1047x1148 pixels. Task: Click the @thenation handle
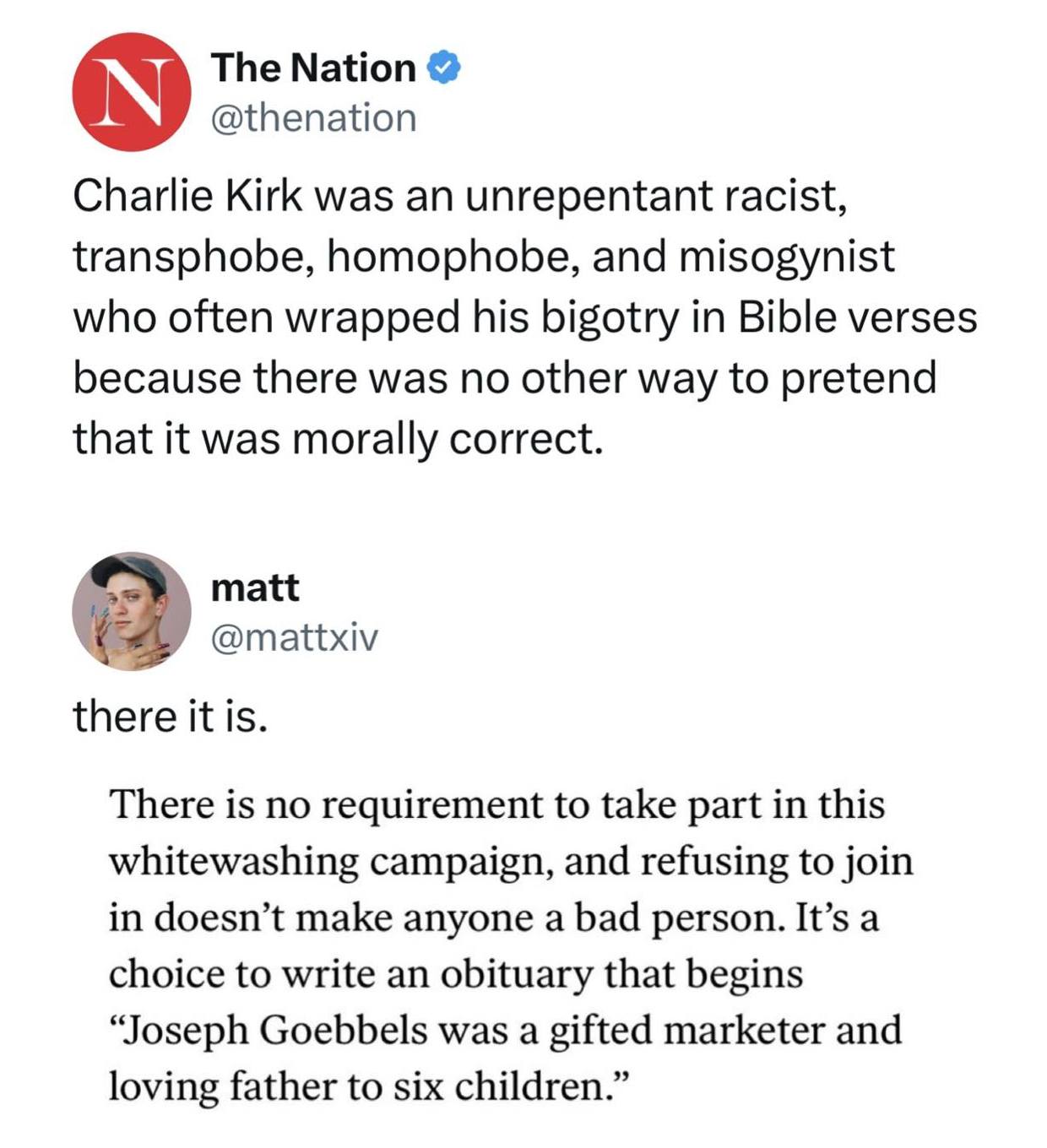tap(313, 118)
